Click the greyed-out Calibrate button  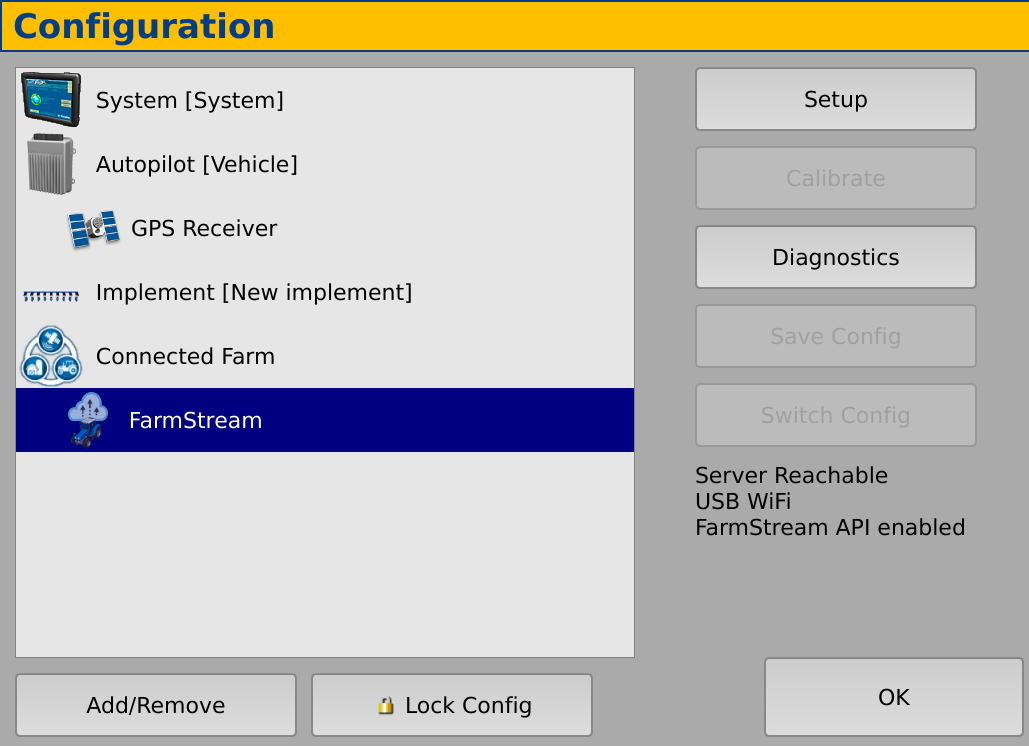tap(835, 178)
